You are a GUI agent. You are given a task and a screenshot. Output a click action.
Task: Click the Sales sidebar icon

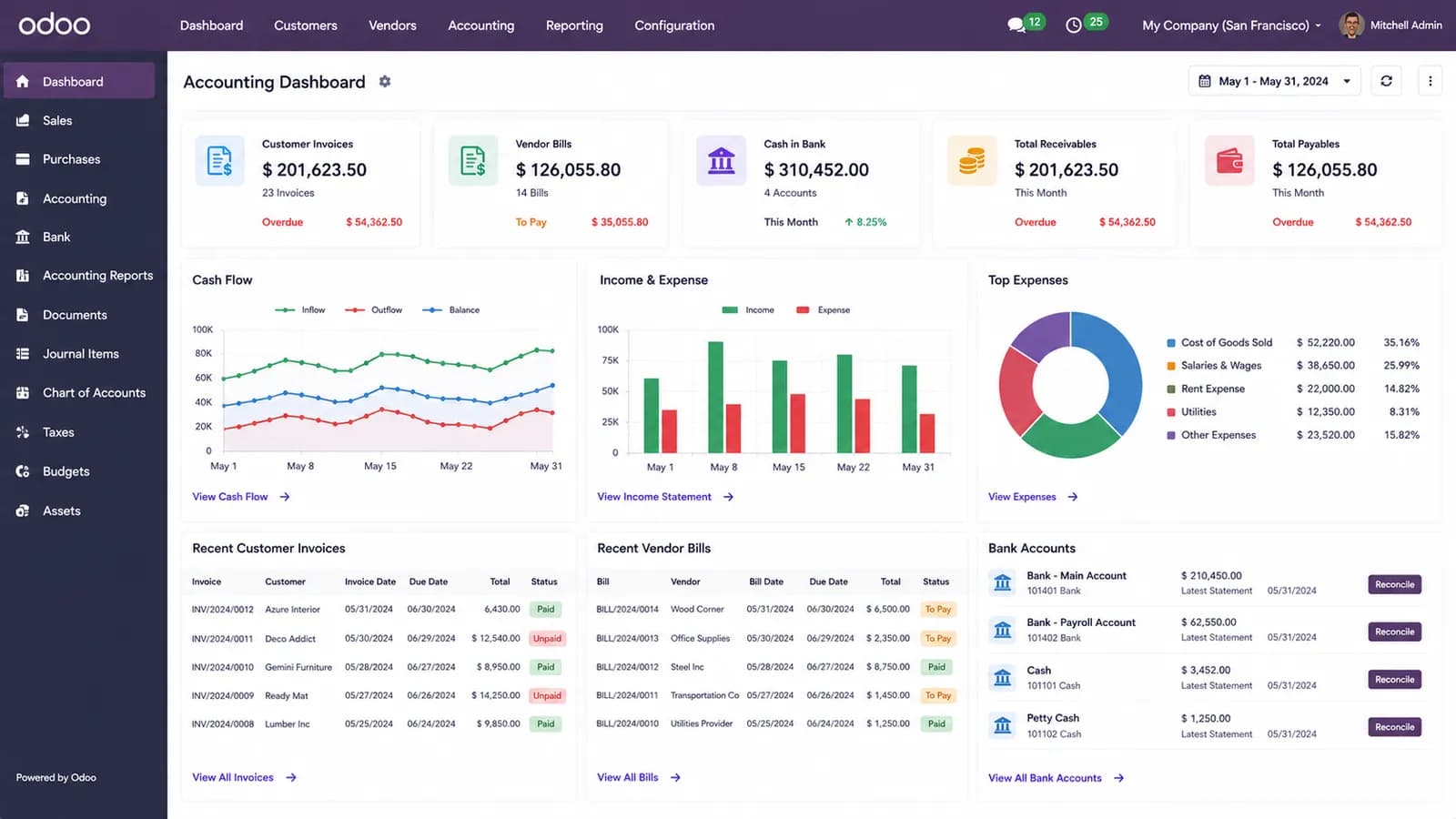pos(23,120)
